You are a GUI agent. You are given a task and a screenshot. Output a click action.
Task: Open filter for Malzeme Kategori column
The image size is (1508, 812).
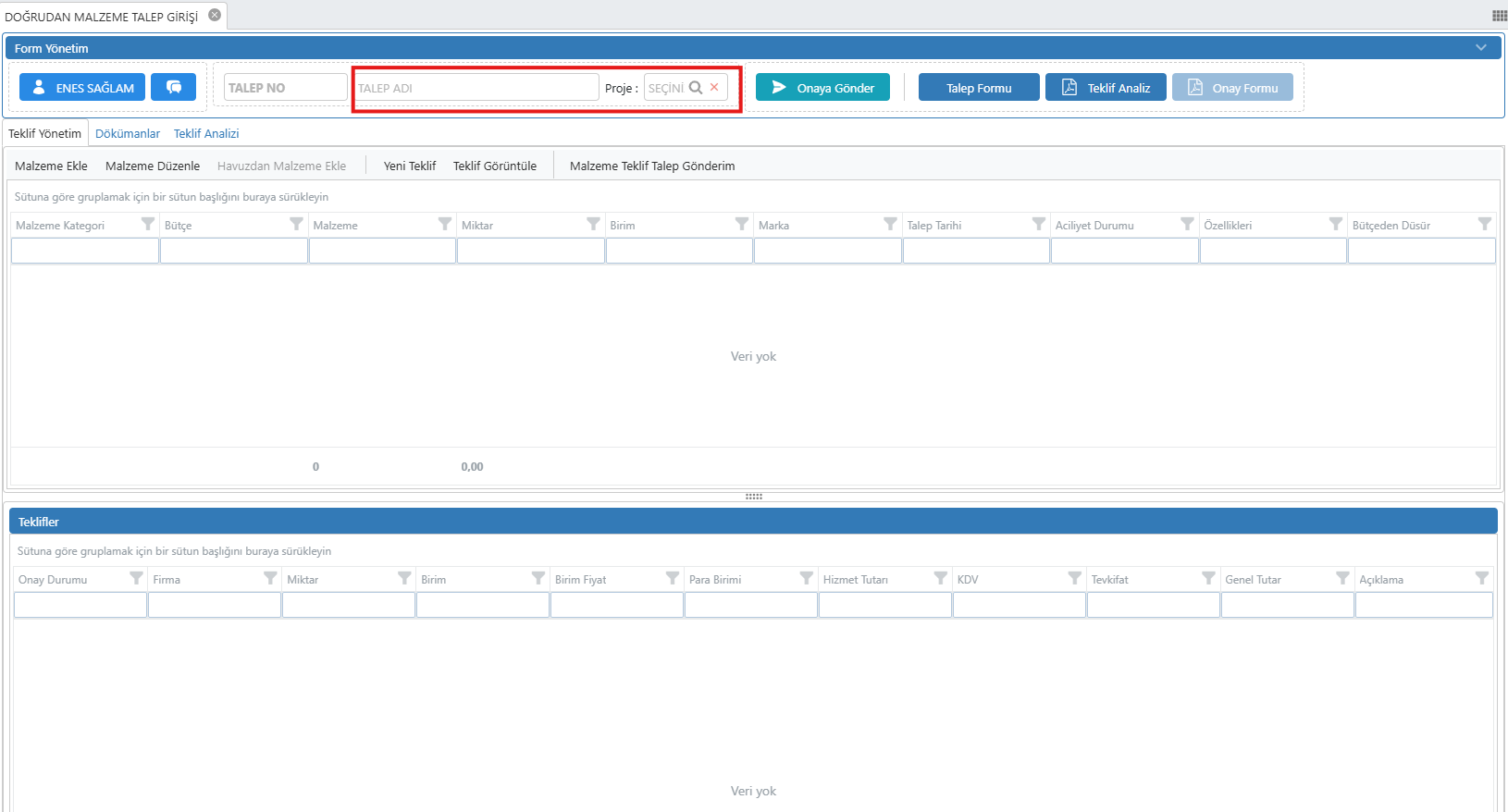coord(147,224)
